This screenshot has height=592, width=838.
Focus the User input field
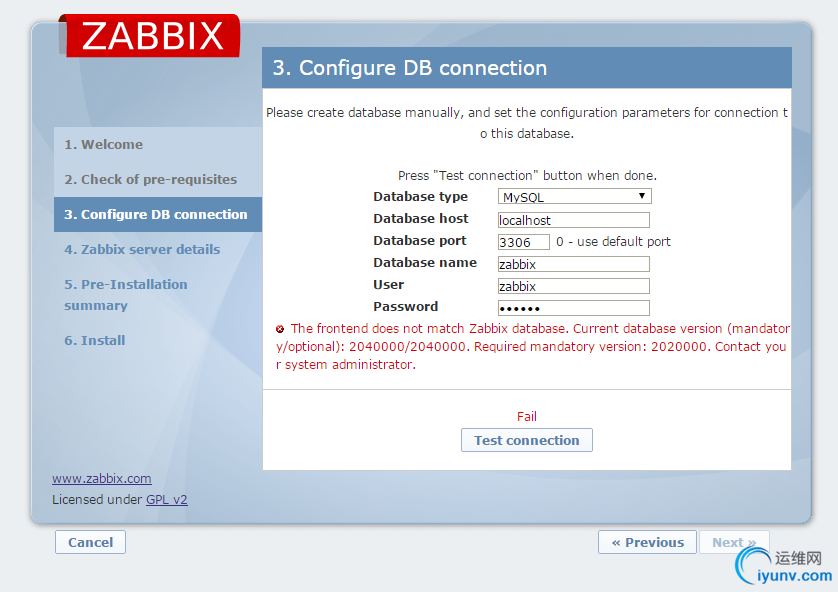[x=573, y=286]
